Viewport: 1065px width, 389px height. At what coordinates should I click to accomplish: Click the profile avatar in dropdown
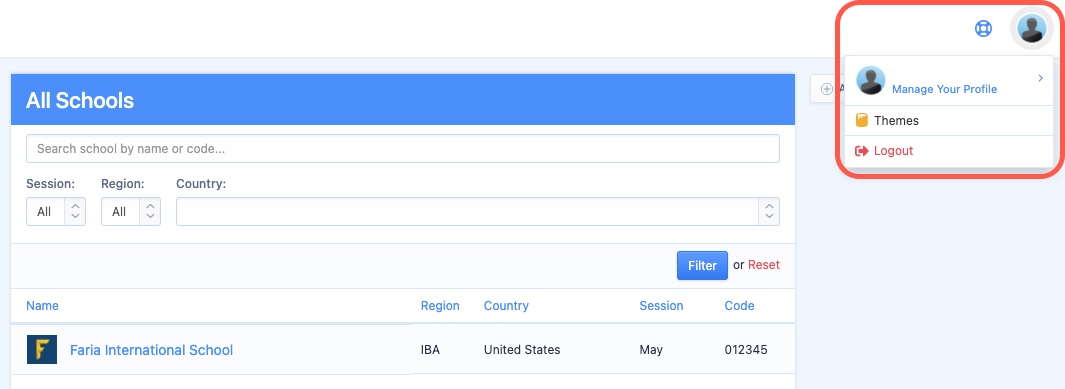(871, 80)
